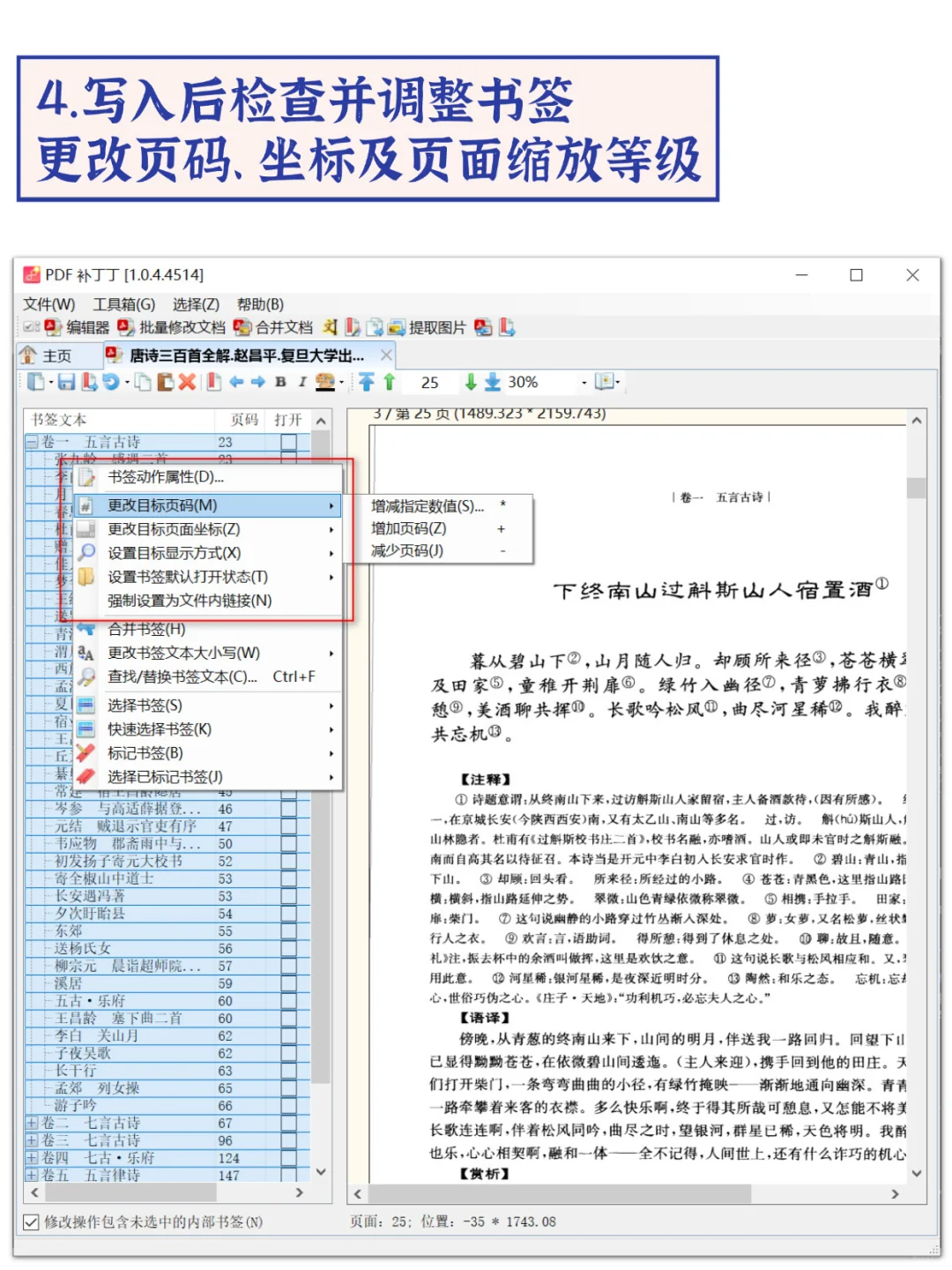Jump to last page with blue bottom-arrow icon
952x1270 pixels.
coord(493,382)
